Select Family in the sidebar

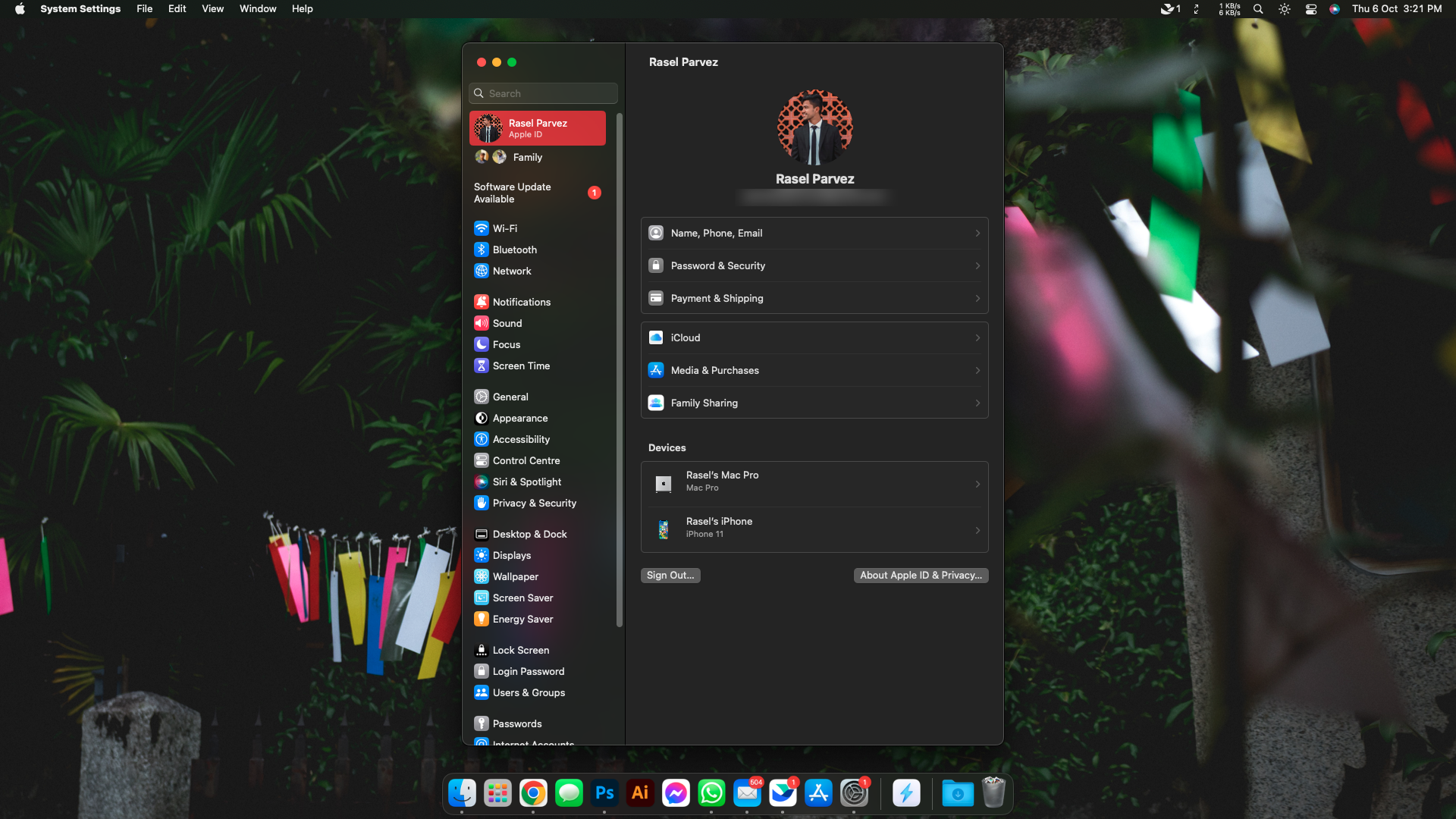[x=537, y=157]
